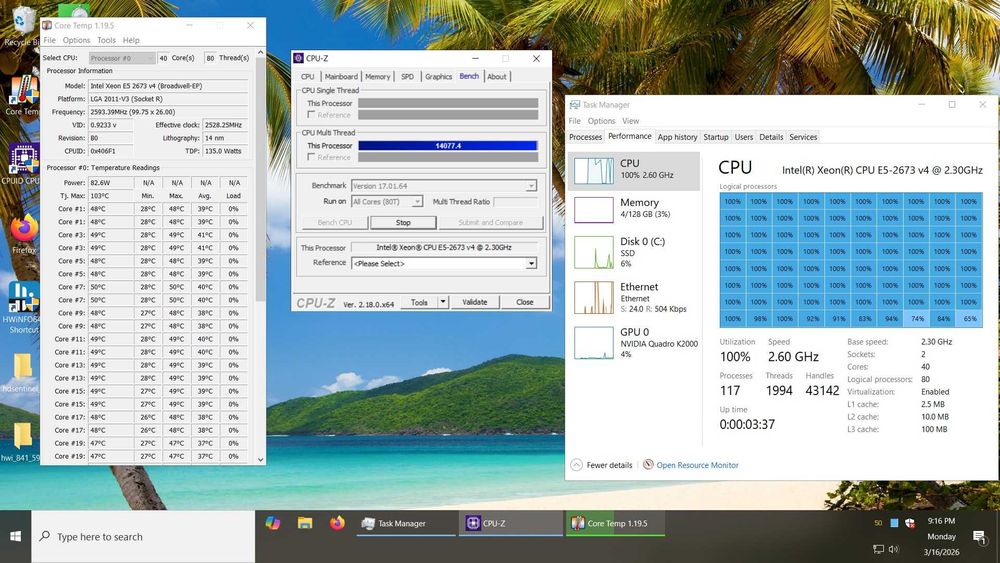Open the Select CPU Processor #0 dropdown
Screen dimensions: 1000x563
pyautogui.click(x=122, y=58)
